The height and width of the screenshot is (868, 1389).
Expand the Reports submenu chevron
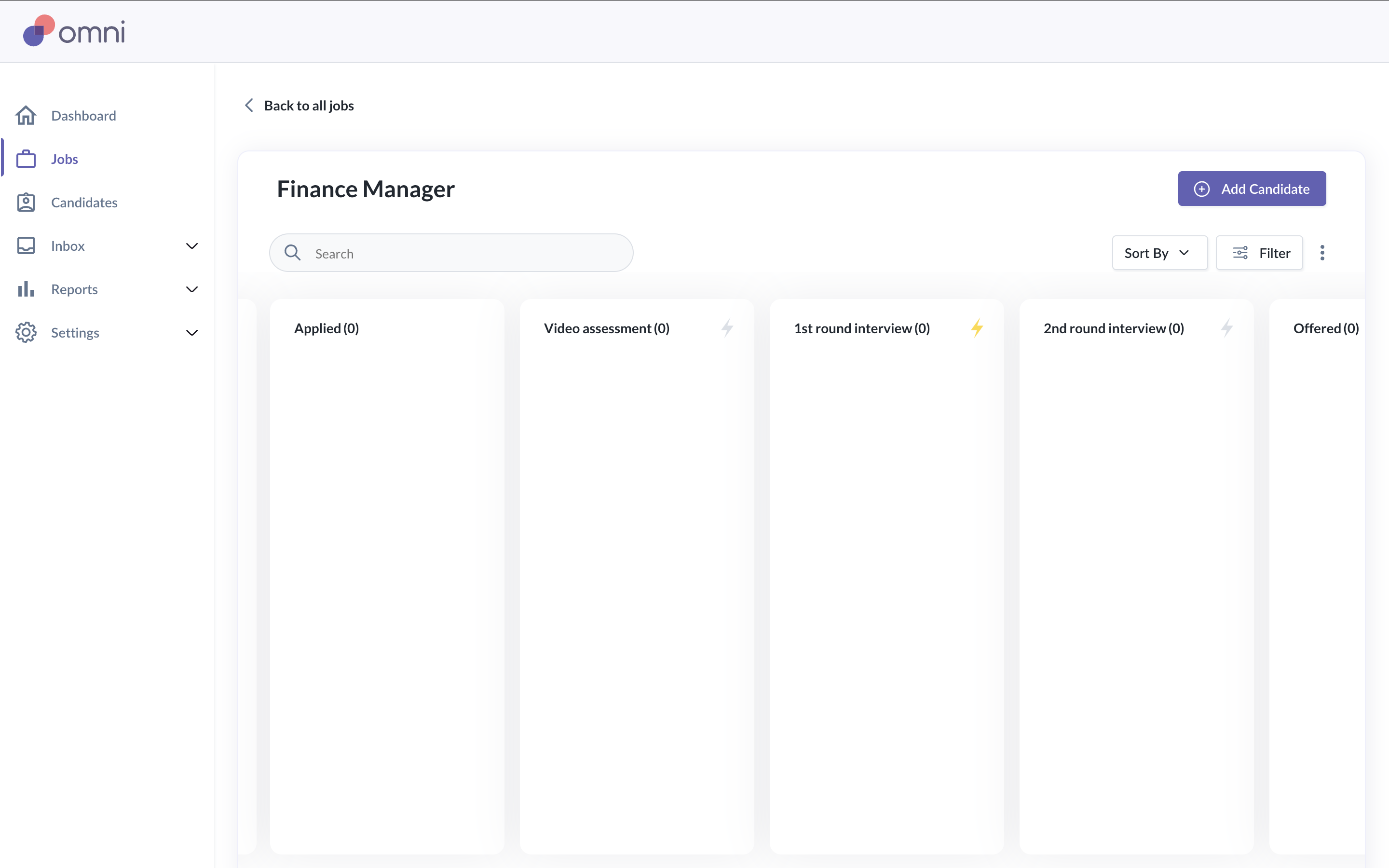[x=191, y=289]
